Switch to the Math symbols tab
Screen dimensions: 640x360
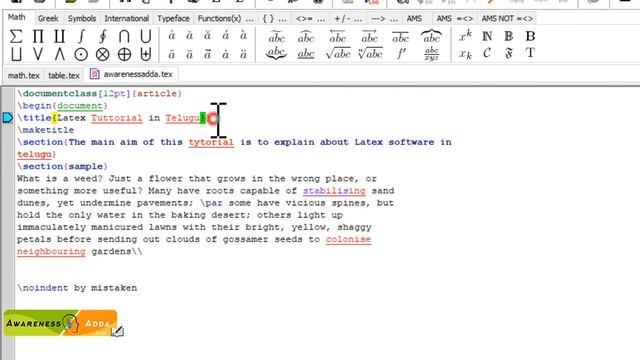(17, 18)
